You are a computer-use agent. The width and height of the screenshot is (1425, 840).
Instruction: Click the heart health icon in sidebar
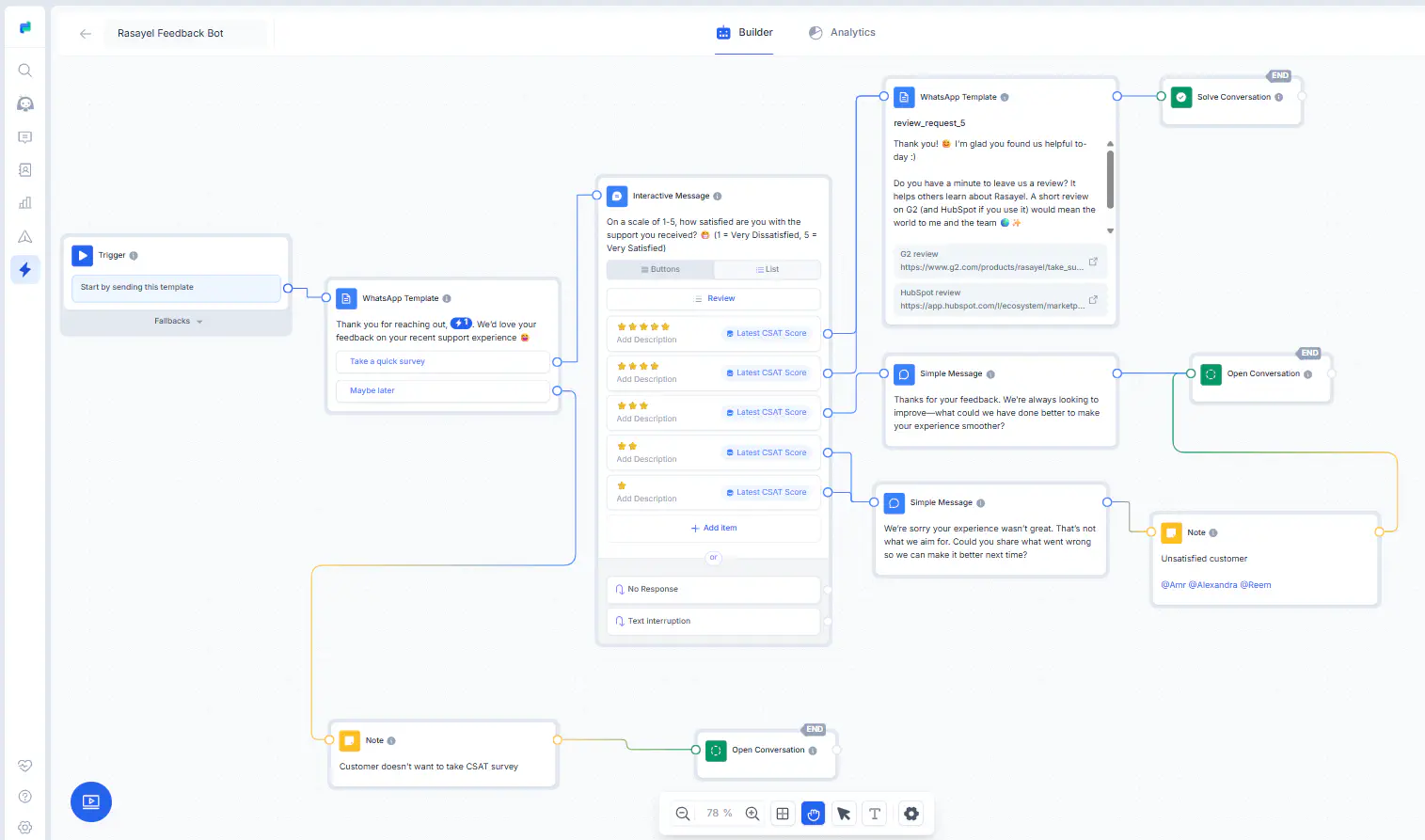(25, 766)
